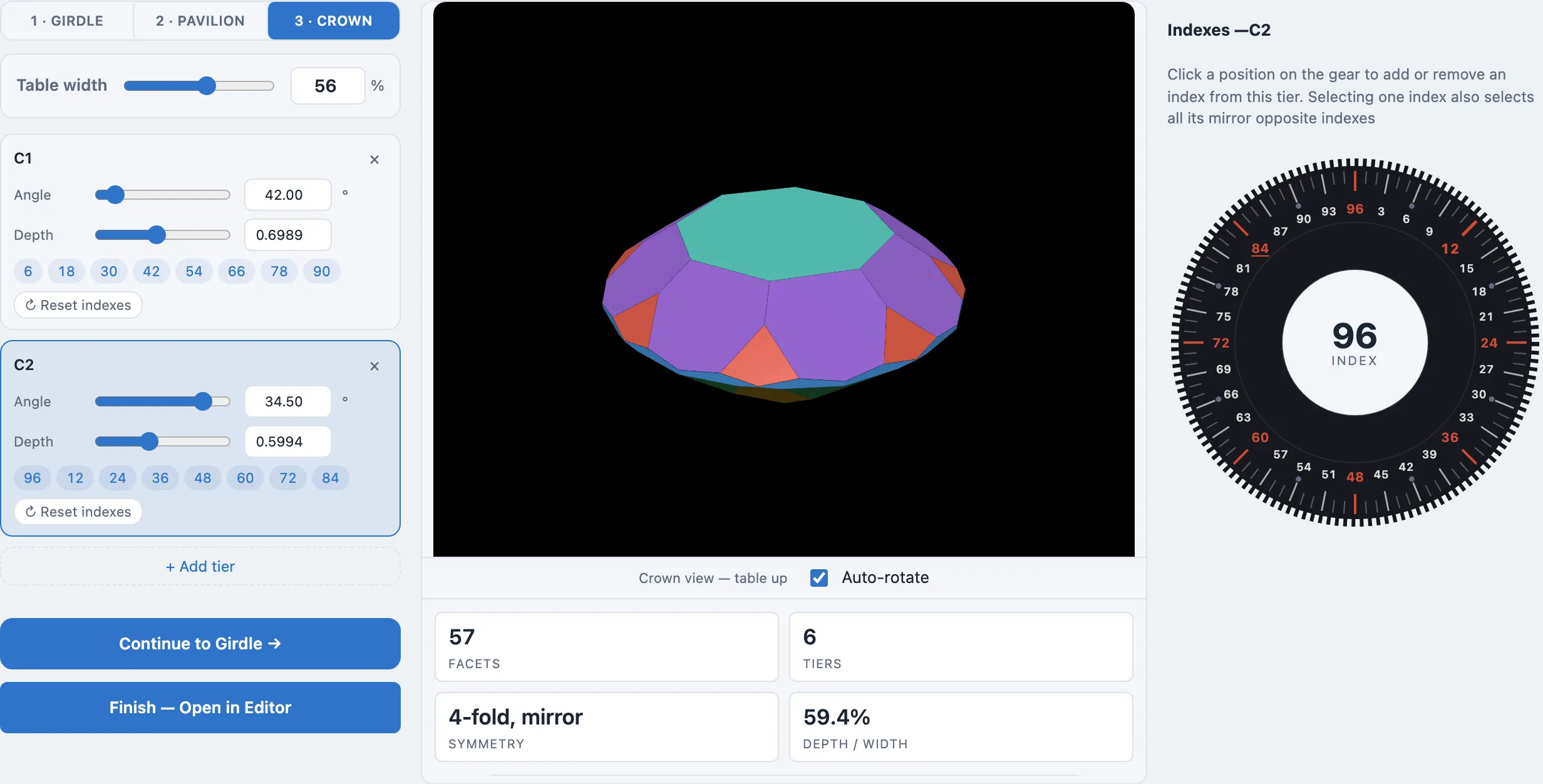The width and height of the screenshot is (1543, 784).
Task: Toggle index 96 on the gear dial
Action: (1355, 209)
